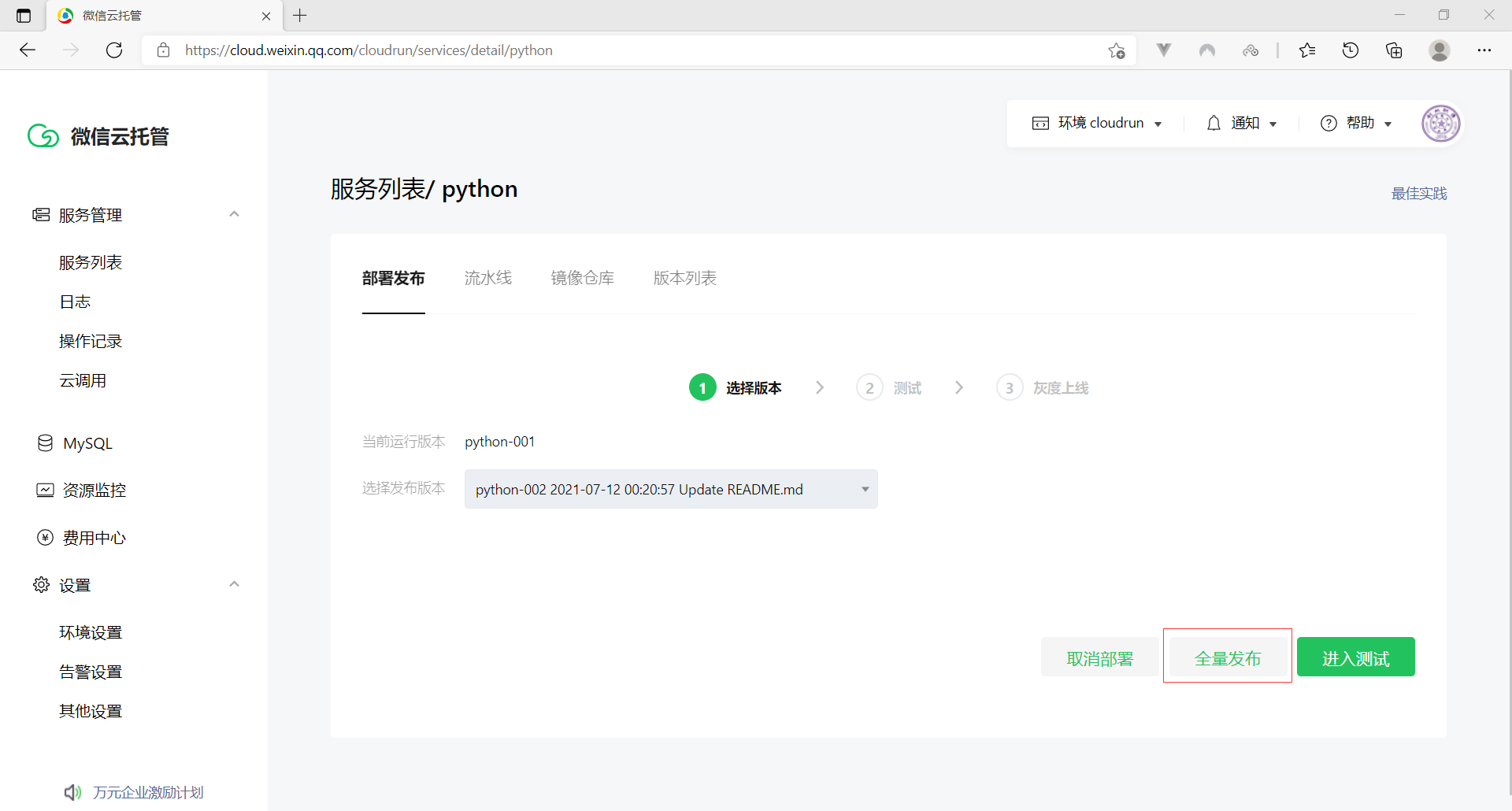The width and height of the screenshot is (1512, 811).
Task: Switch to the 流水线 tab
Action: [x=487, y=278]
